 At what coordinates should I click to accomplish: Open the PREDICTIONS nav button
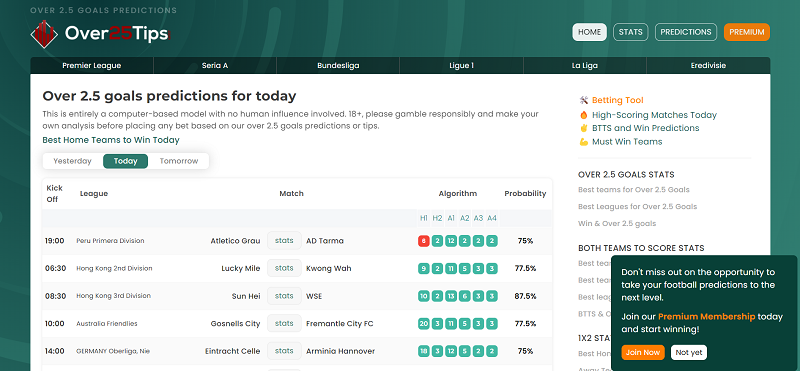coord(686,32)
